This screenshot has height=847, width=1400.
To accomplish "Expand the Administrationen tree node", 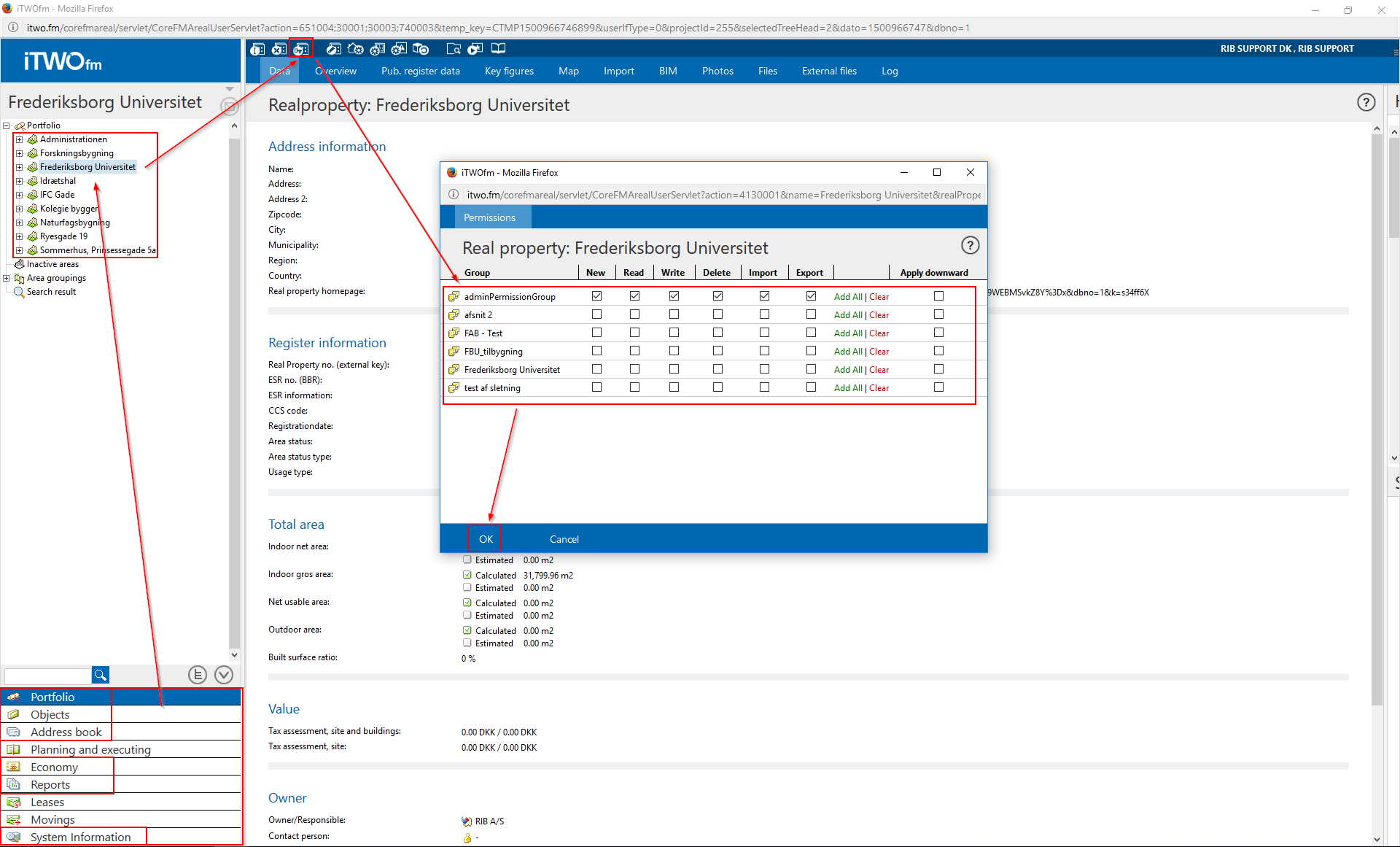I will click(19, 139).
